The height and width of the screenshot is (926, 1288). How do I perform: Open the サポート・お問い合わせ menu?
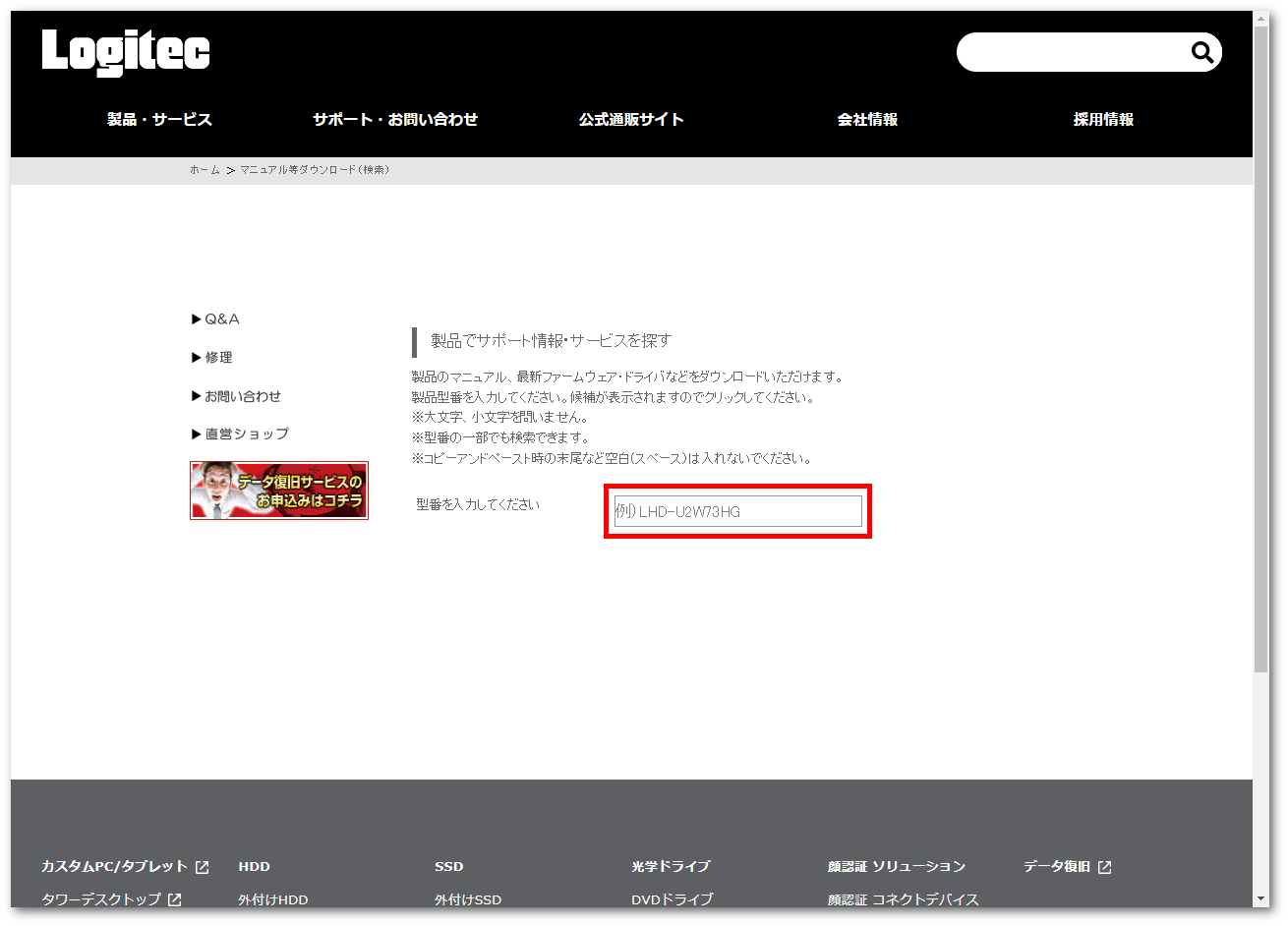click(x=395, y=119)
